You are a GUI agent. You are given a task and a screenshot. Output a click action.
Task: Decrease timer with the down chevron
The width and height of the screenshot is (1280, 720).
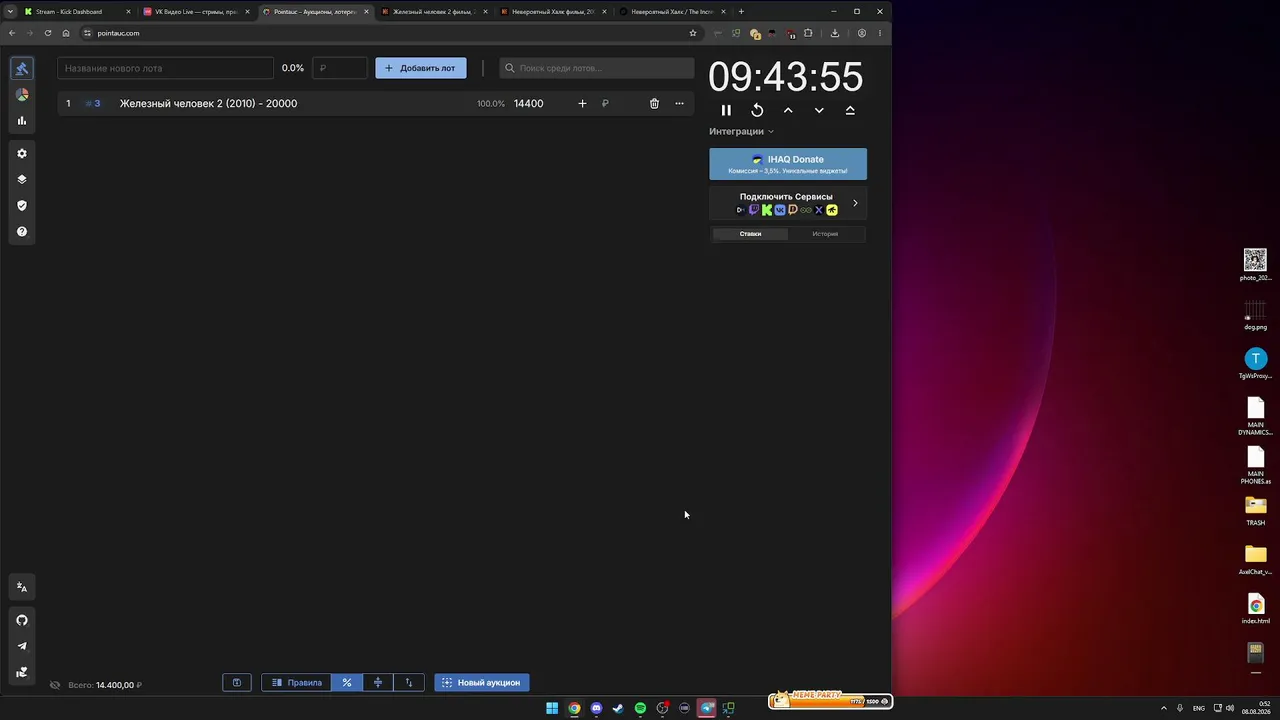(819, 111)
